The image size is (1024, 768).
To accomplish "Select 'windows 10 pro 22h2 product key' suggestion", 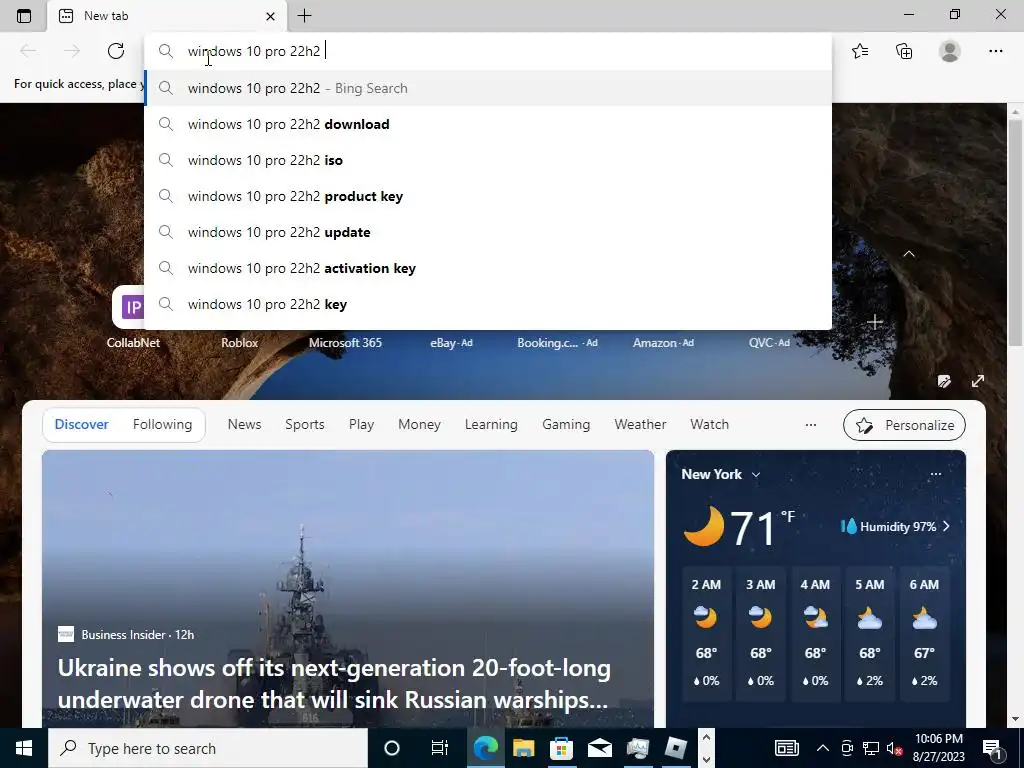I will tap(488, 196).
